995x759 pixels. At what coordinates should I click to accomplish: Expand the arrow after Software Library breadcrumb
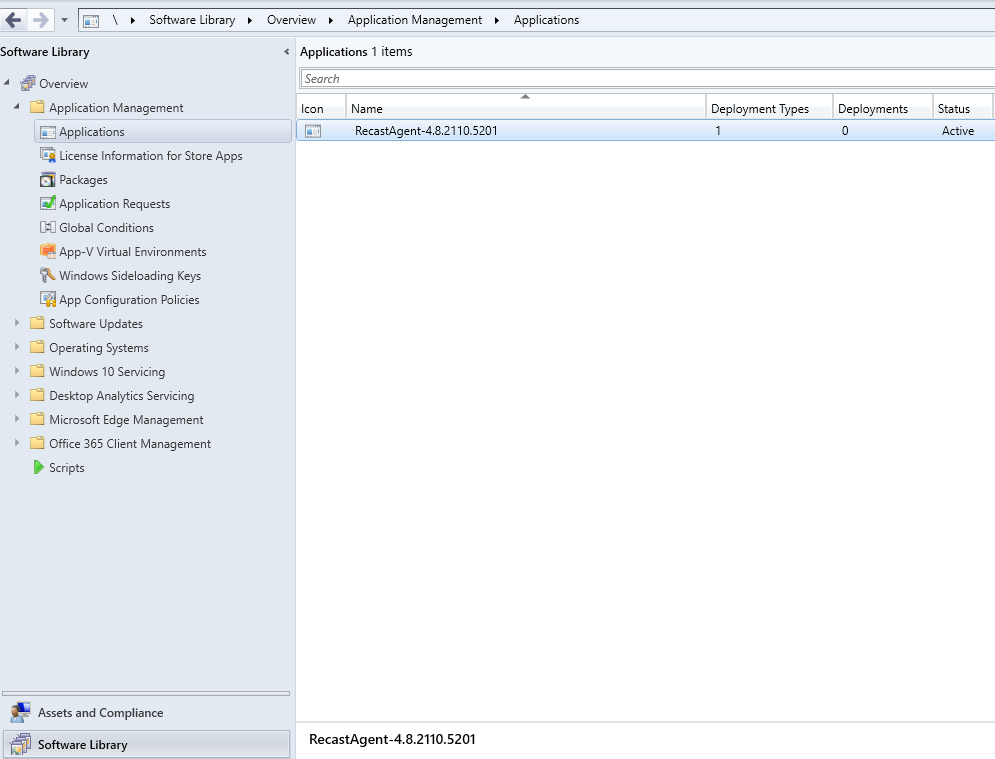point(250,20)
